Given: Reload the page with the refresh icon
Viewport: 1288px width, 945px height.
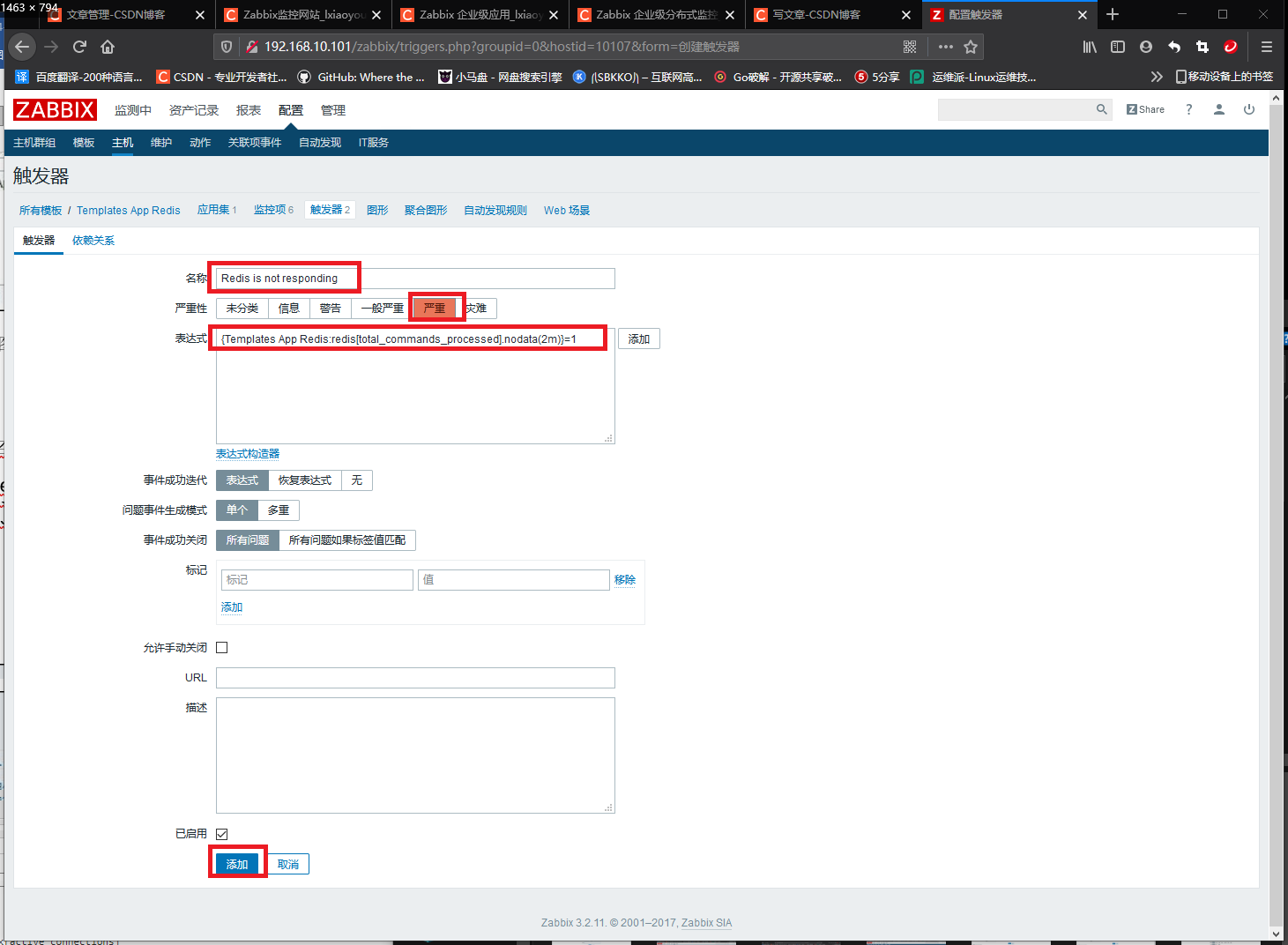Looking at the screenshot, I should pyautogui.click(x=79, y=47).
